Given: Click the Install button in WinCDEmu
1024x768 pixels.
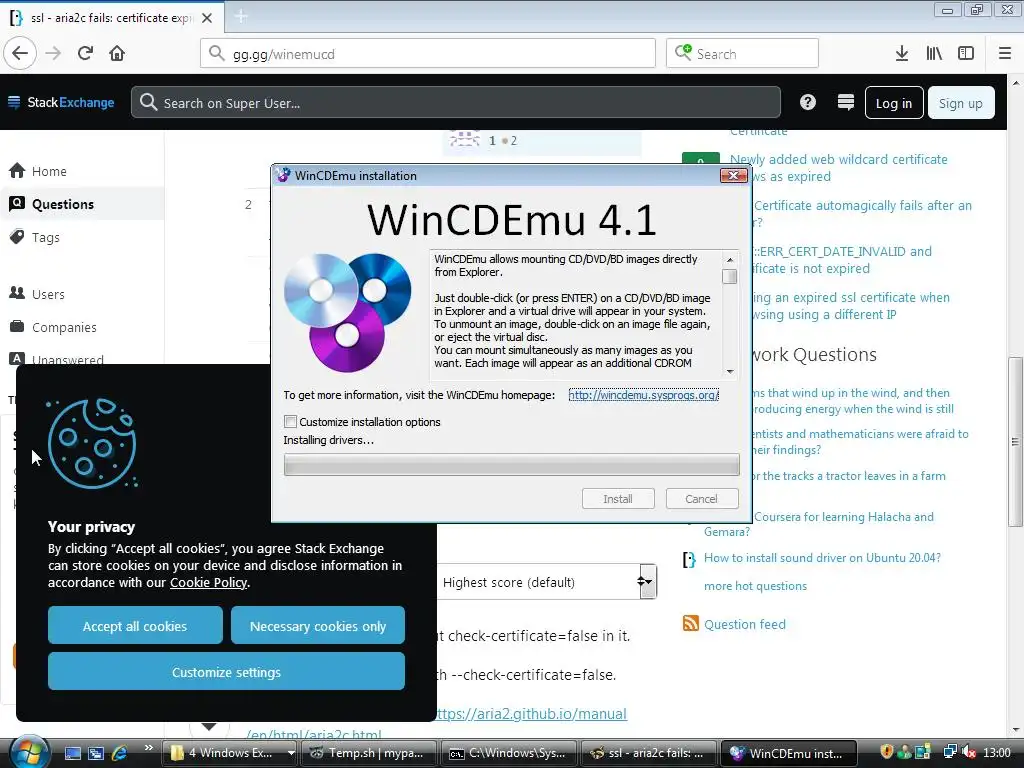Looking at the screenshot, I should point(618,499).
